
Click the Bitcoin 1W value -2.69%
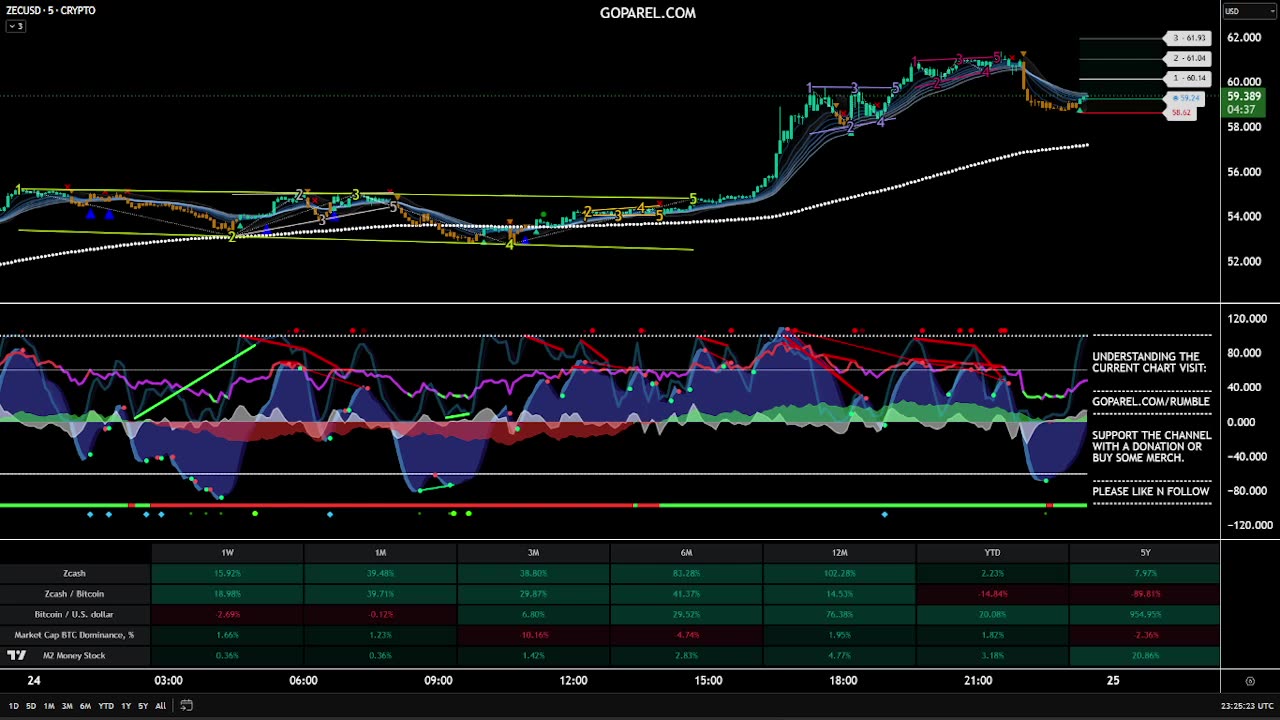228,614
